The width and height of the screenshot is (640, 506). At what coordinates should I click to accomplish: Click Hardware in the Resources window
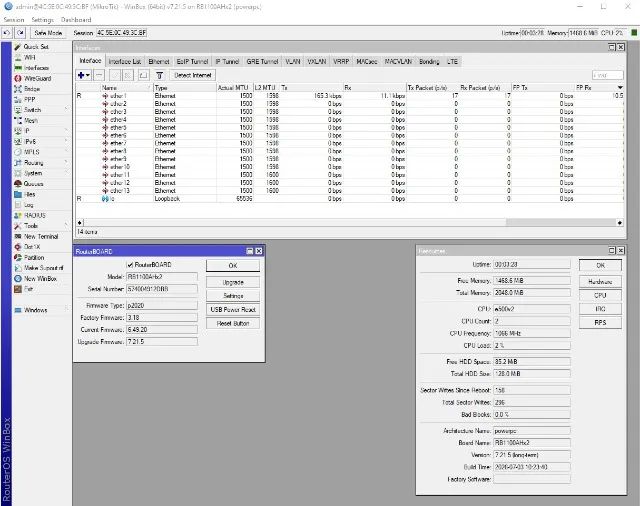pyautogui.click(x=600, y=282)
